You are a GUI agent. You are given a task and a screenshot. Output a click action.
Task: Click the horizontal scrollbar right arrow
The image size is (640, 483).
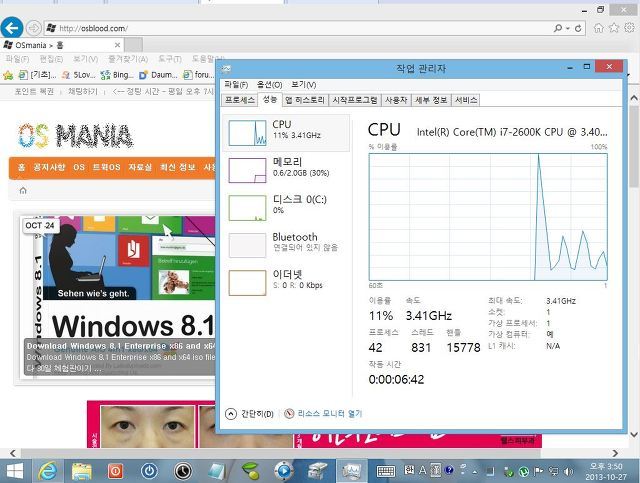click(x=615, y=453)
